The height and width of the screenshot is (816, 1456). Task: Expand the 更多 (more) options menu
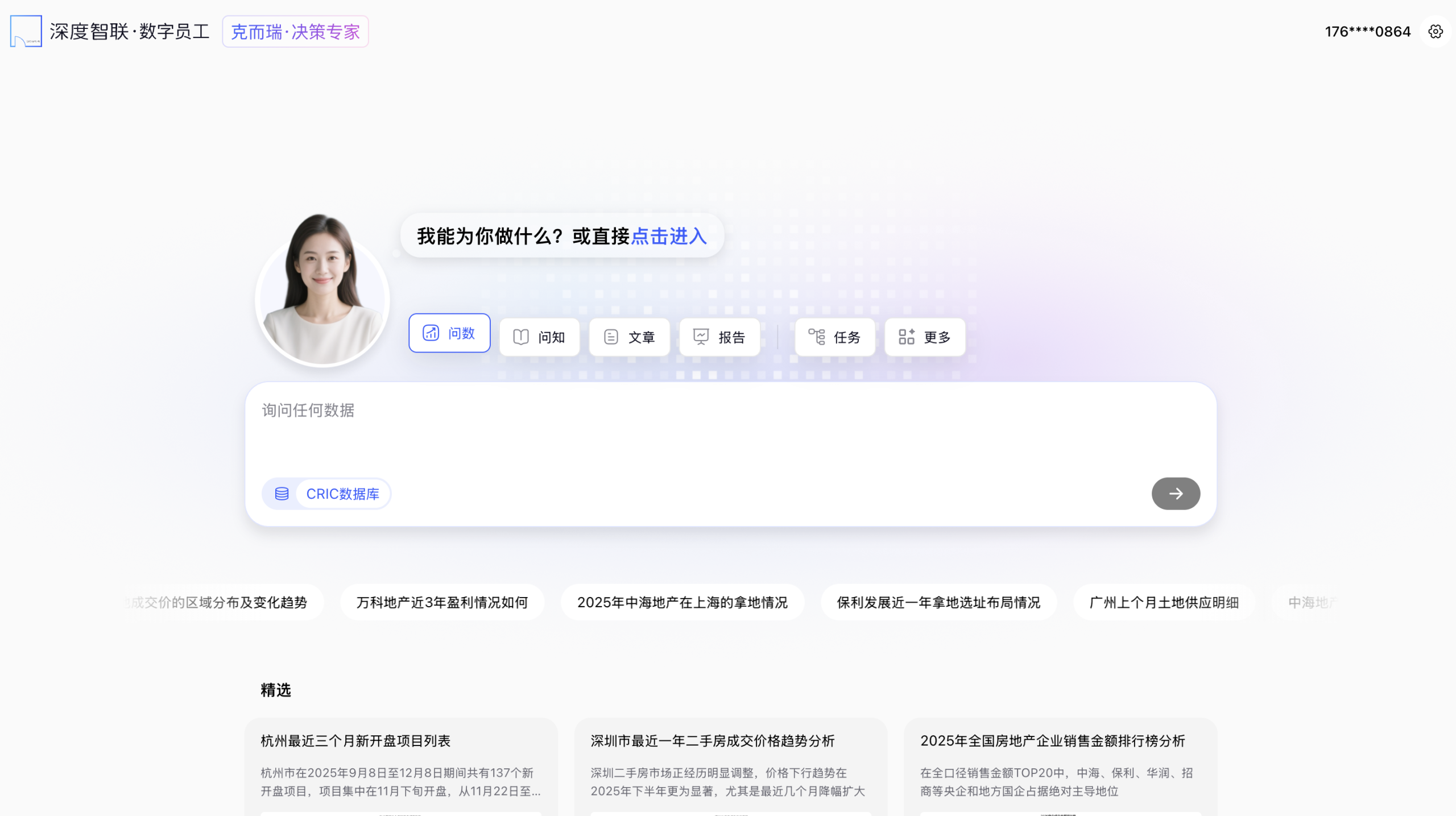pos(924,337)
